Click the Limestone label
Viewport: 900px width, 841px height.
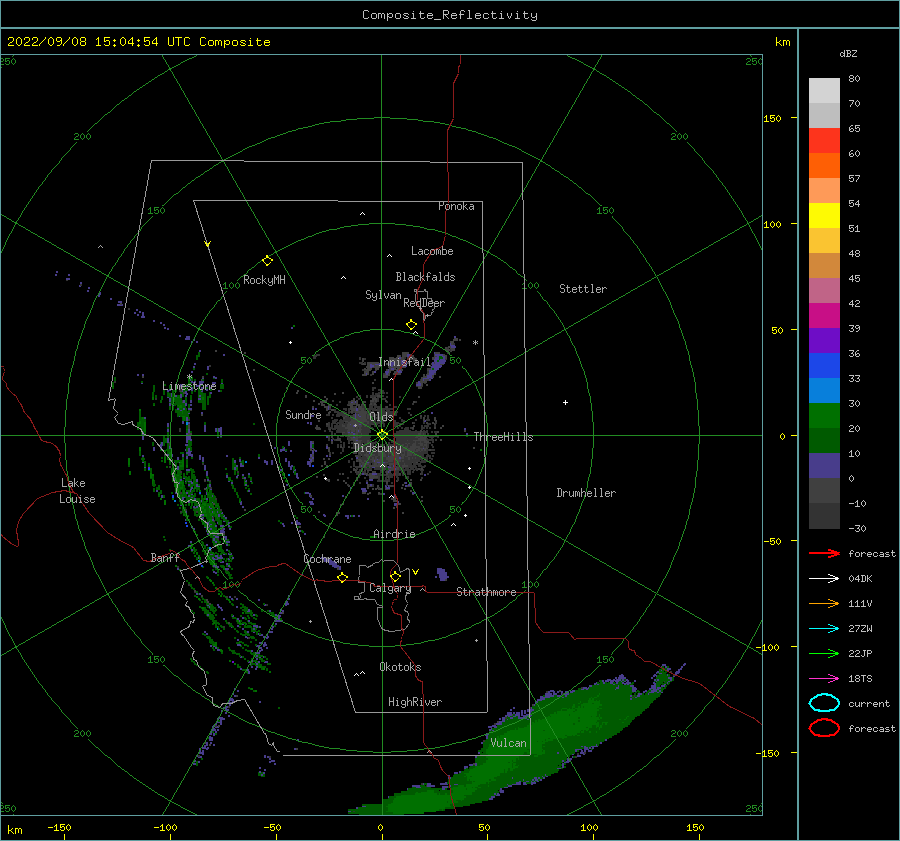(189, 386)
